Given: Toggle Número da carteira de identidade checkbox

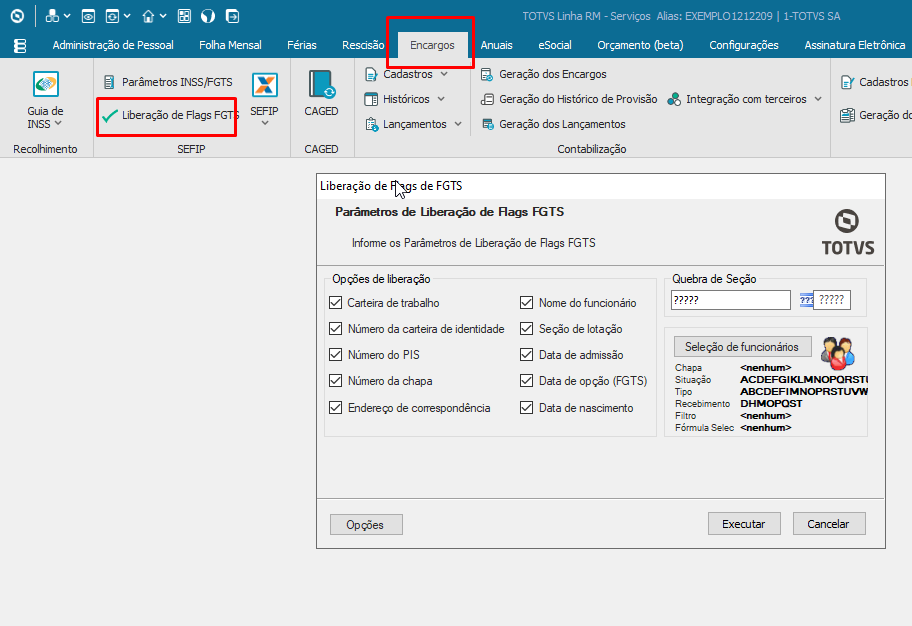Looking at the screenshot, I should (x=336, y=329).
